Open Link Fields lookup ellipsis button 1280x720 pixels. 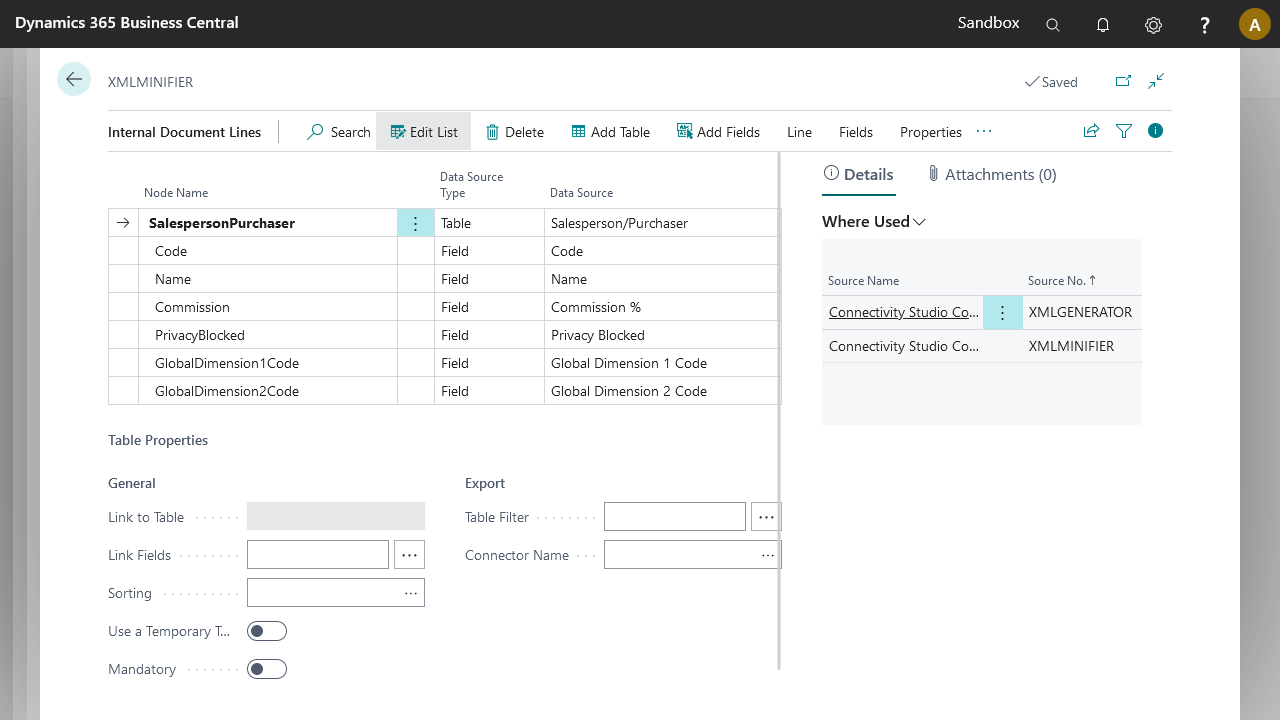point(410,555)
